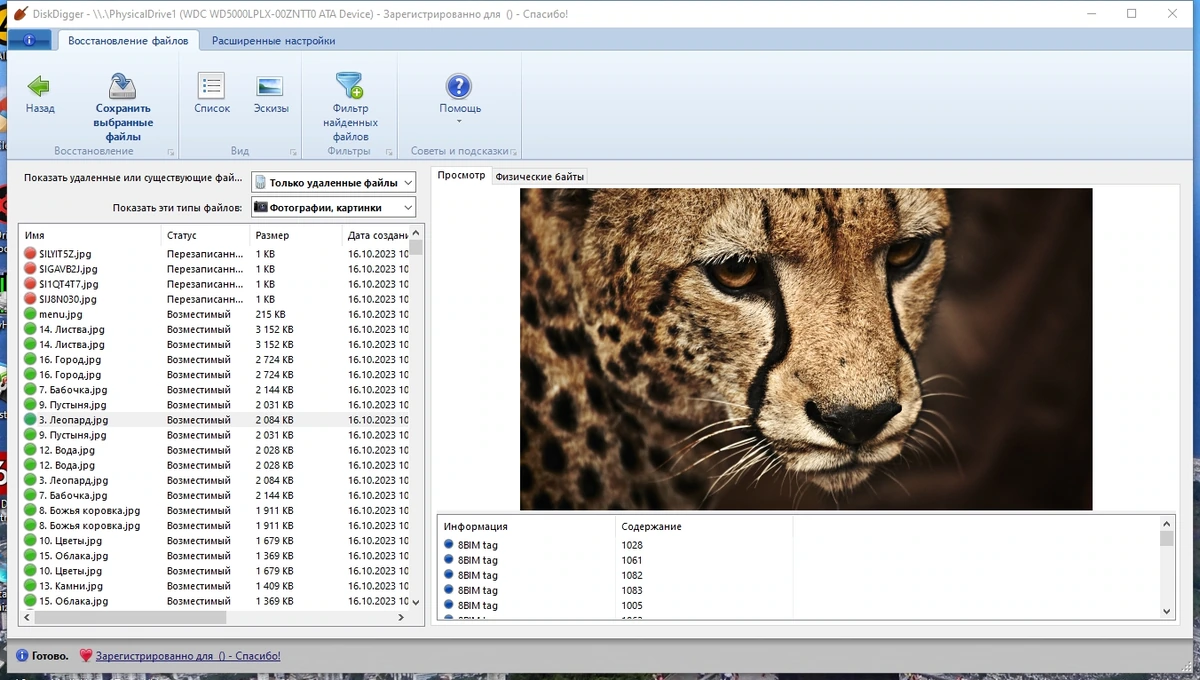Image resolution: width=1200 pixels, height=680 pixels.
Task: Click the file list vertical scrollbar thumb
Action: [x=416, y=246]
